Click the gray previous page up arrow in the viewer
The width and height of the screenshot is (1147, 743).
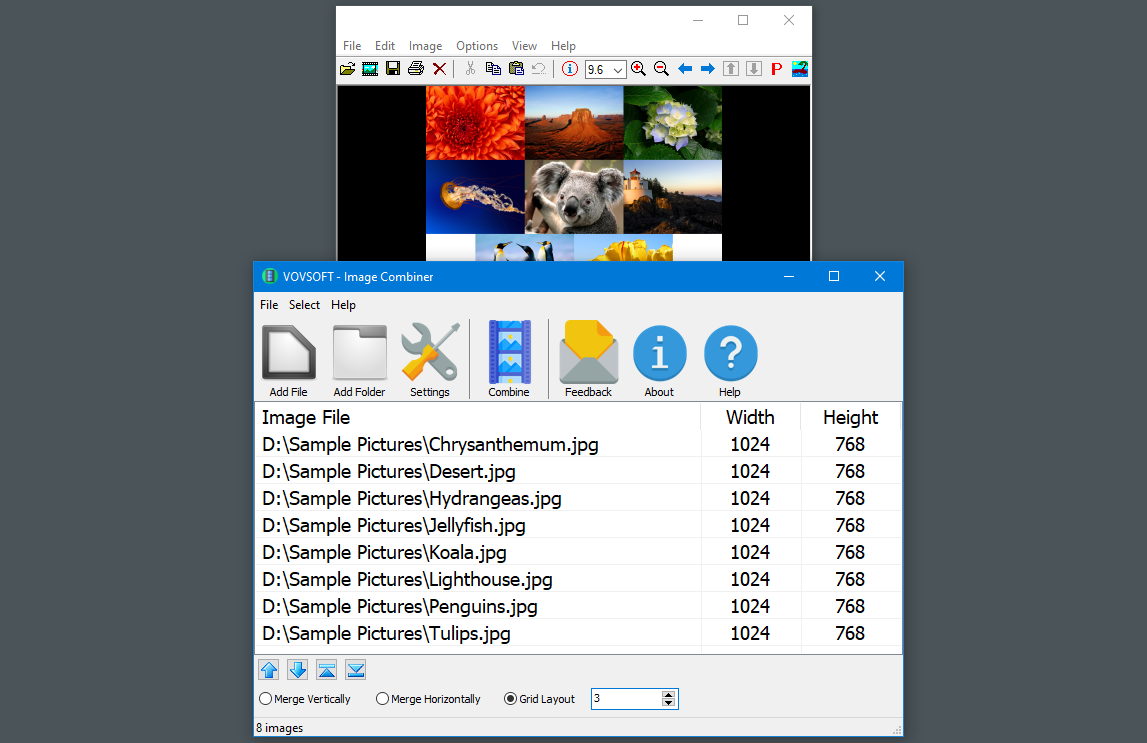pos(731,69)
